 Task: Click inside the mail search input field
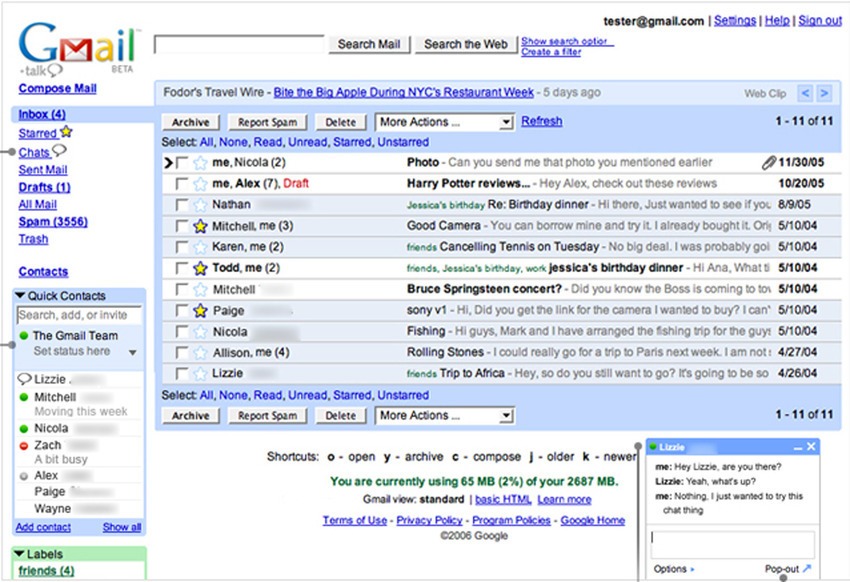240,44
